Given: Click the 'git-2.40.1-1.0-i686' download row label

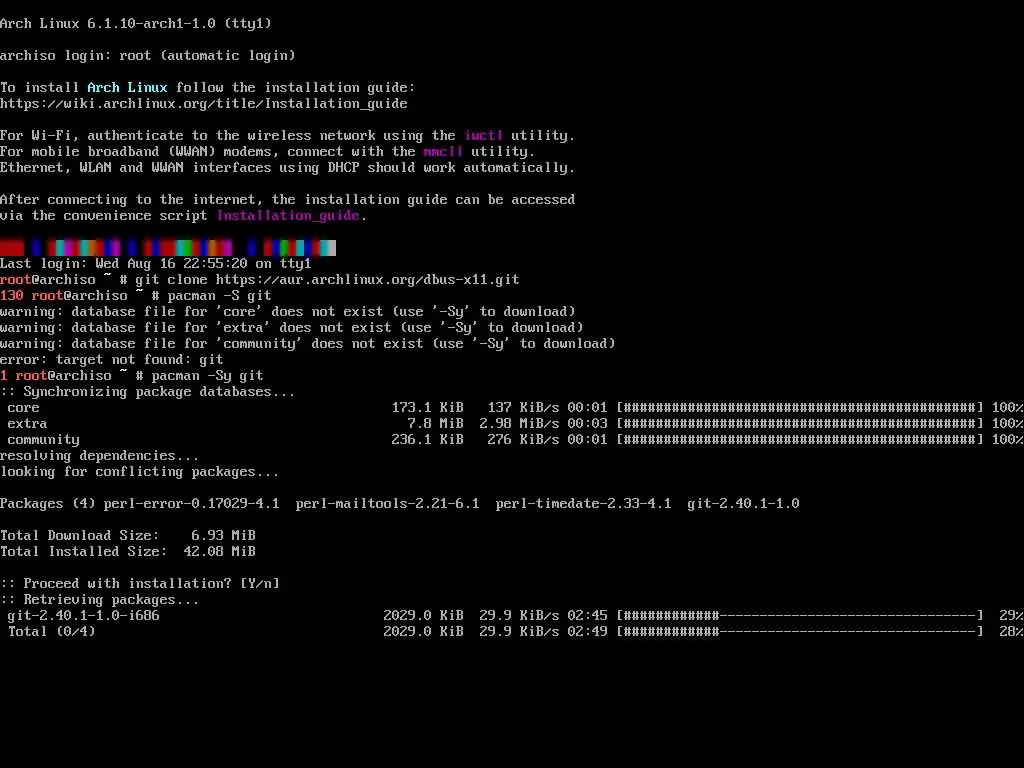Looking at the screenshot, I should [84, 615].
